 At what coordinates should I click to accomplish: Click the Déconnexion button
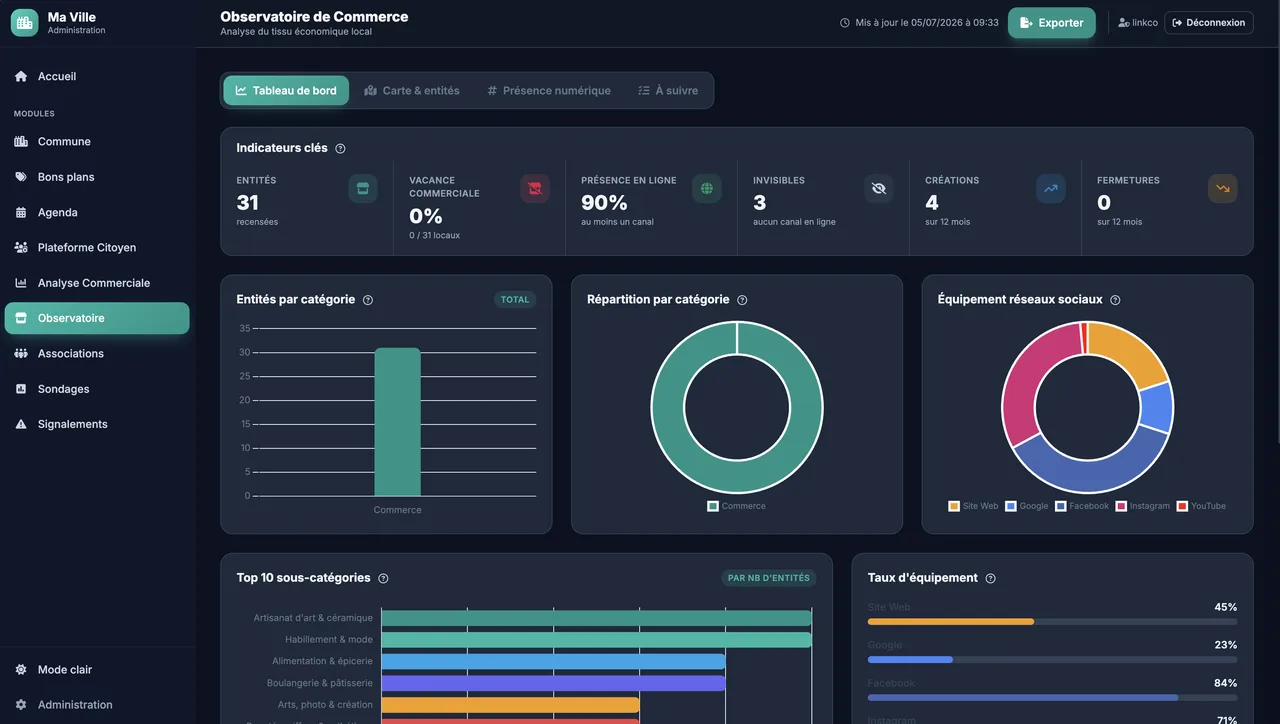[1209, 23]
